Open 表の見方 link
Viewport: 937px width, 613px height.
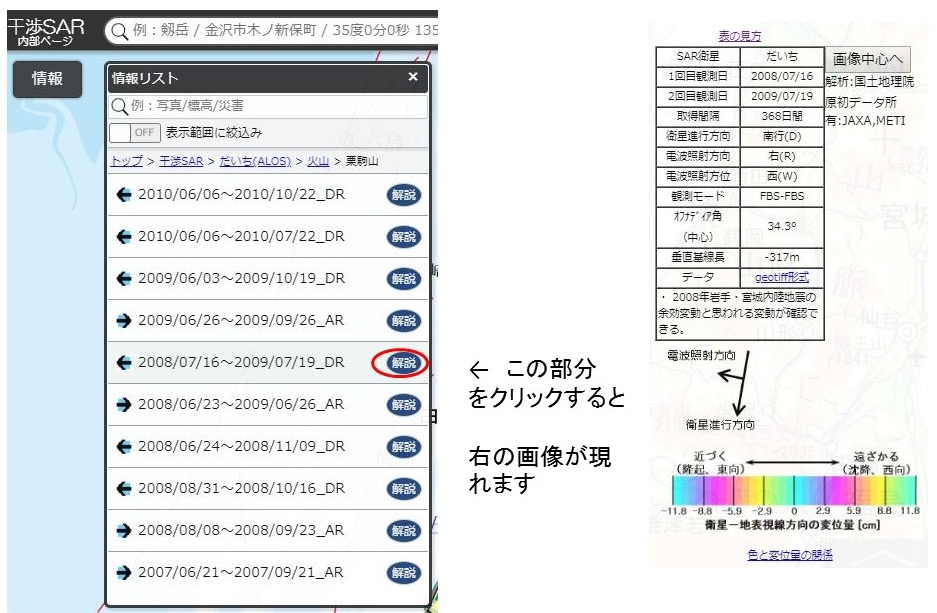point(740,36)
